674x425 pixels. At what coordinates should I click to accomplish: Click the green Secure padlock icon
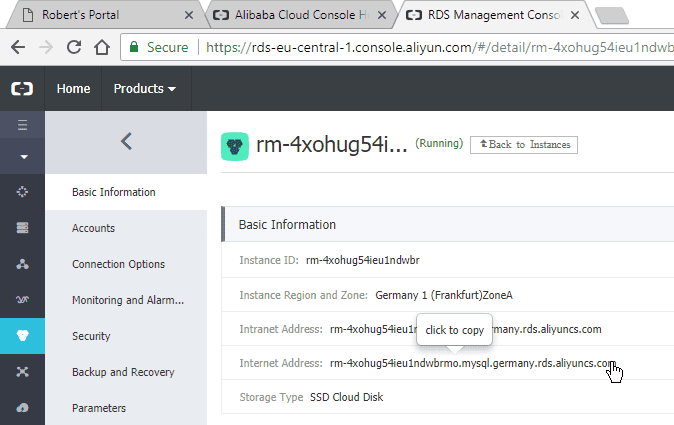134,47
